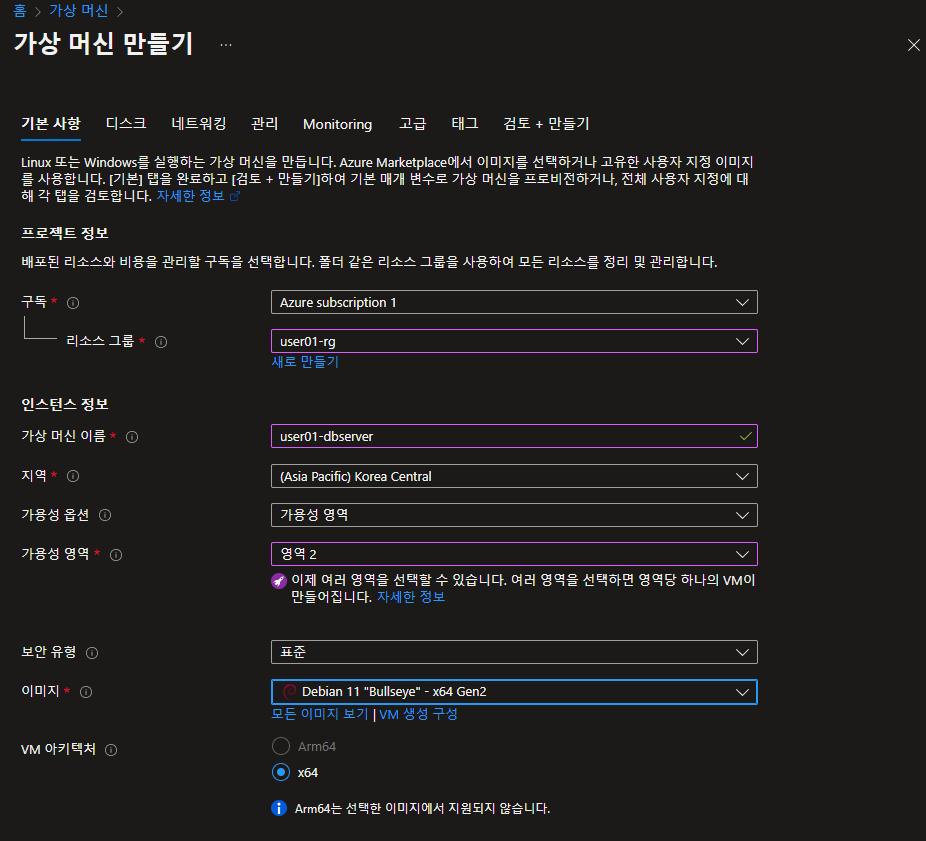Open the 리소스 그룹 dropdown user01-rg
Image resolution: width=926 pixels, height=841 pixels.
[514, 341]
